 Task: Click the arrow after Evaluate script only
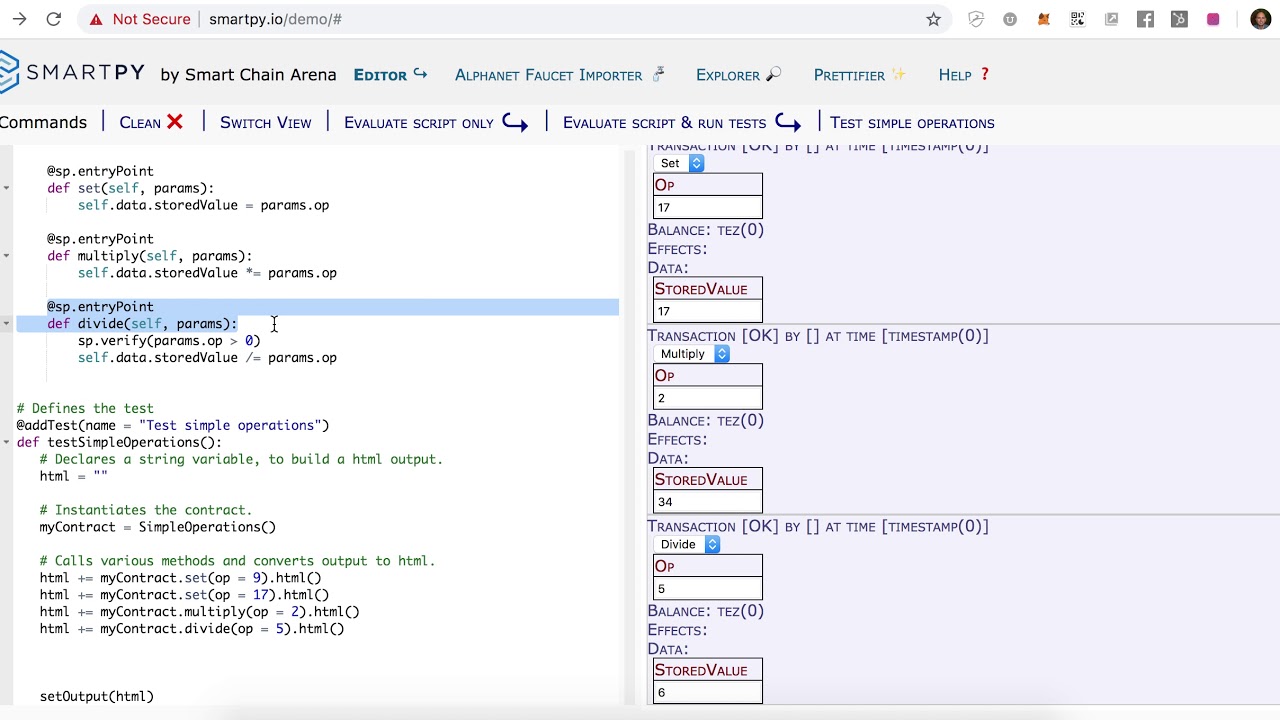[515, 123]
